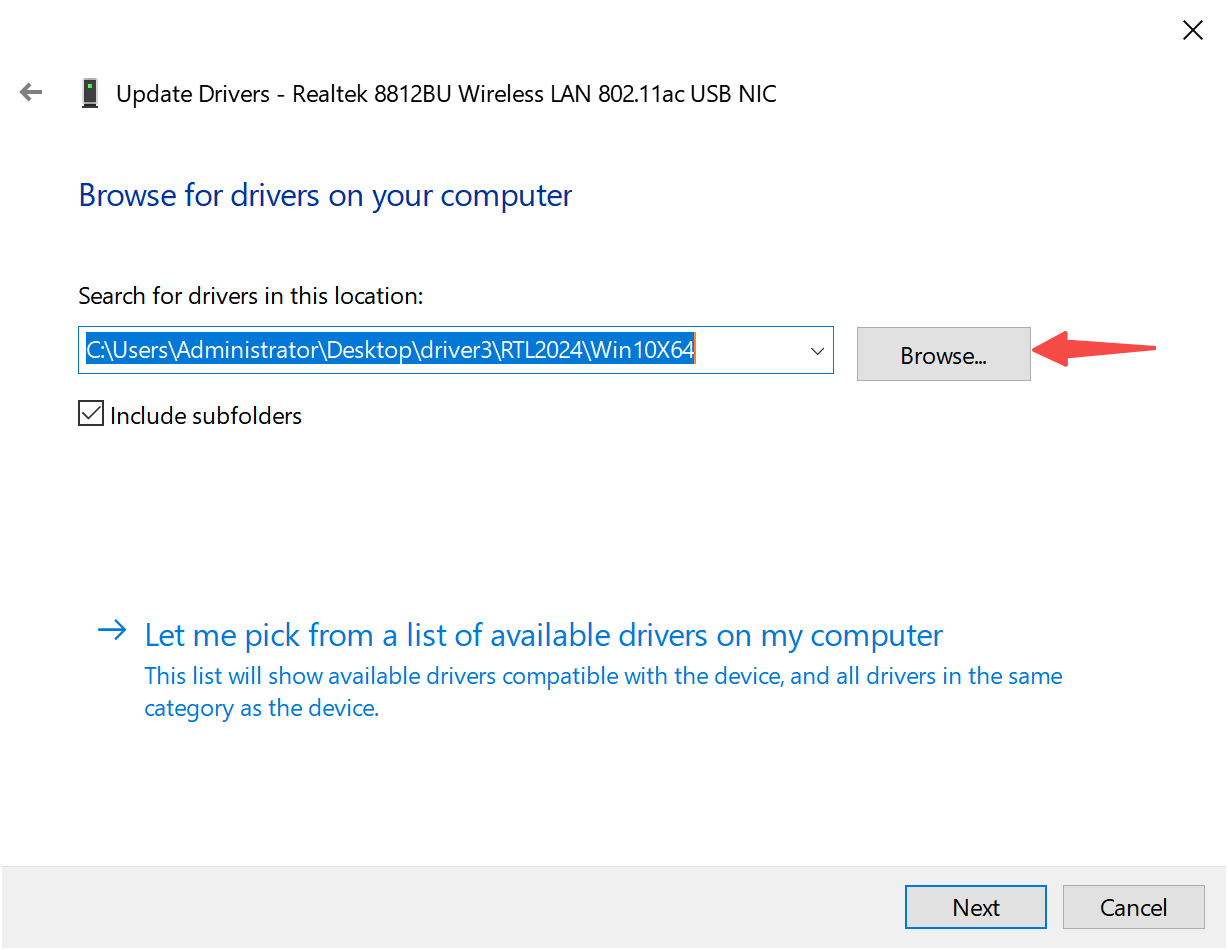Expand the driver location path dropdown

(817, 351)
